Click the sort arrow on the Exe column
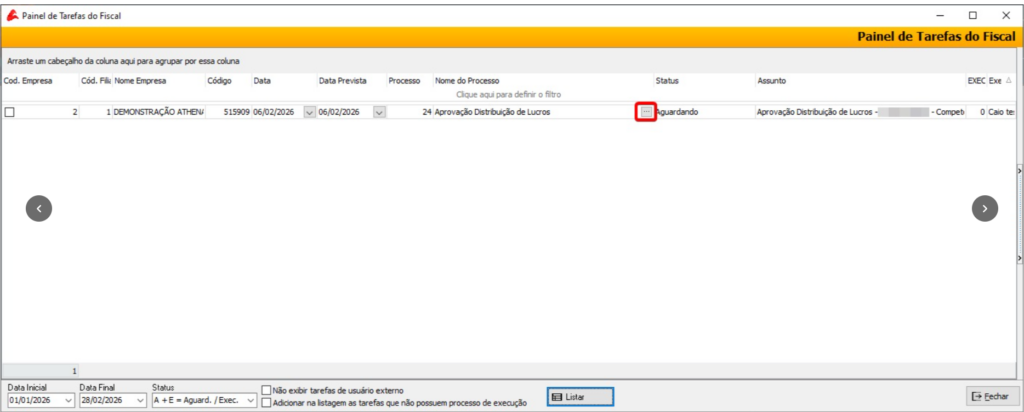1024x412 pixels. pyautogui.click(x=1008, y=80)
